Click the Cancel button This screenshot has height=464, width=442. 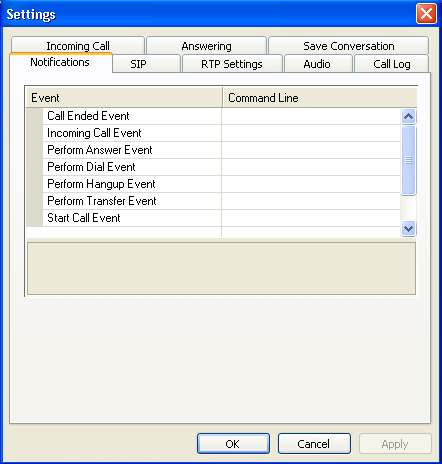pyautogui.click(x=314, y=444)
